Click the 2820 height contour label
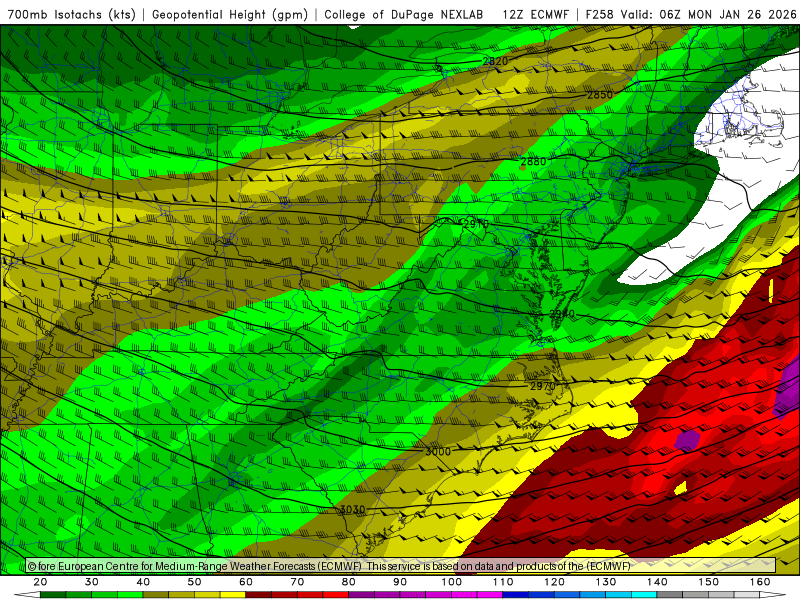800x600 pixels. tap(495, 61)
